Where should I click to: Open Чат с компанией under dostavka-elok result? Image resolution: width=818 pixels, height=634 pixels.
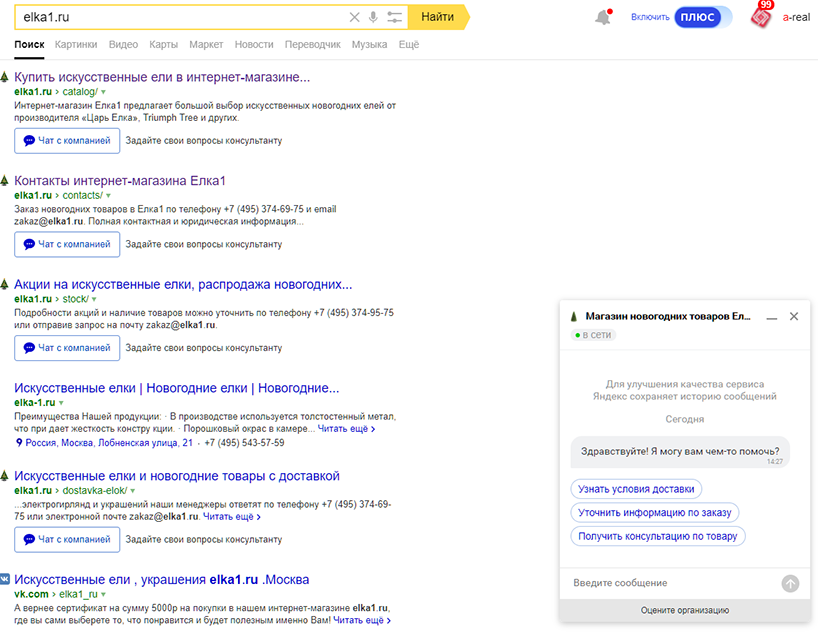pyautogui.click(x=67, y=540)
